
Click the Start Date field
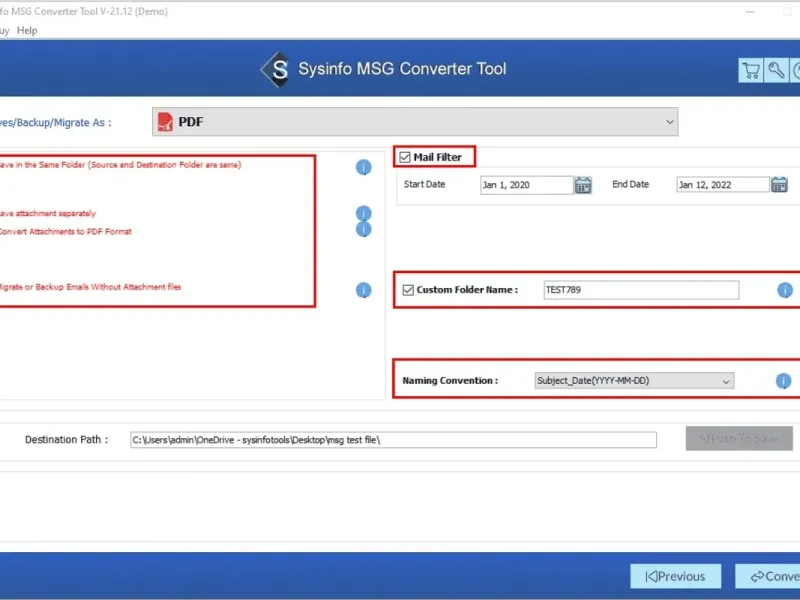(527, 185)
